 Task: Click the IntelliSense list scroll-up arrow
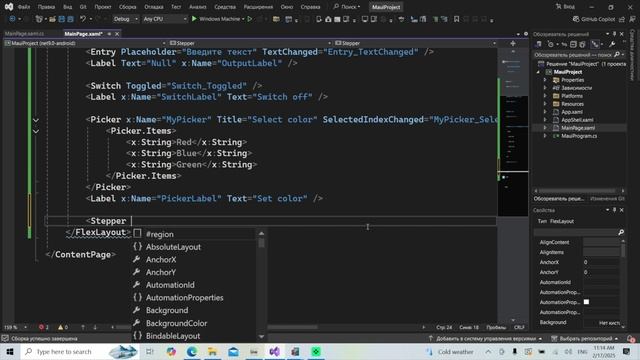[262, 233]
